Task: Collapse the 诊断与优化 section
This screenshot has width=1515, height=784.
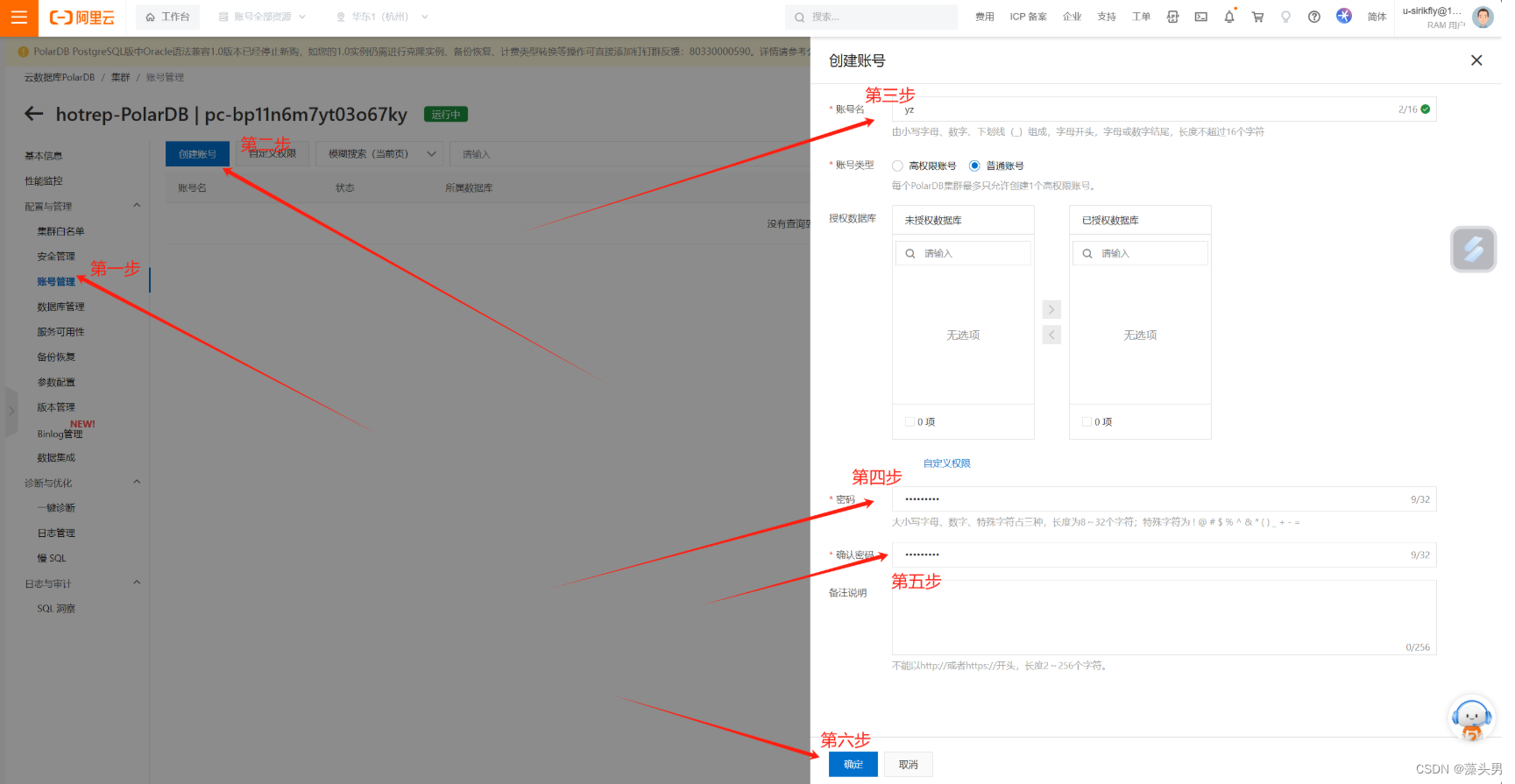Action: point(137,483)
